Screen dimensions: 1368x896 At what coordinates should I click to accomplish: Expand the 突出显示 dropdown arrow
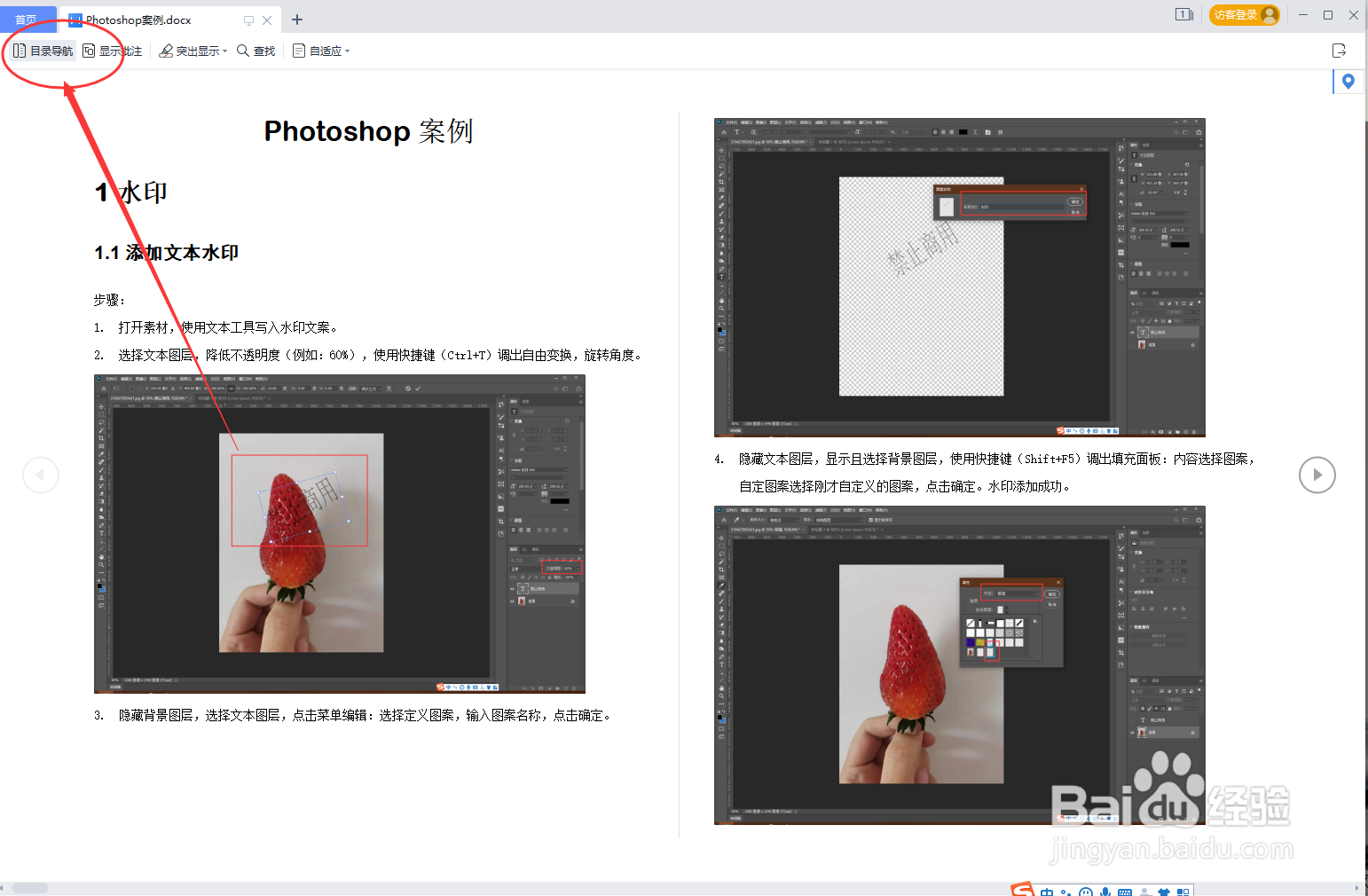click(225, 51)
